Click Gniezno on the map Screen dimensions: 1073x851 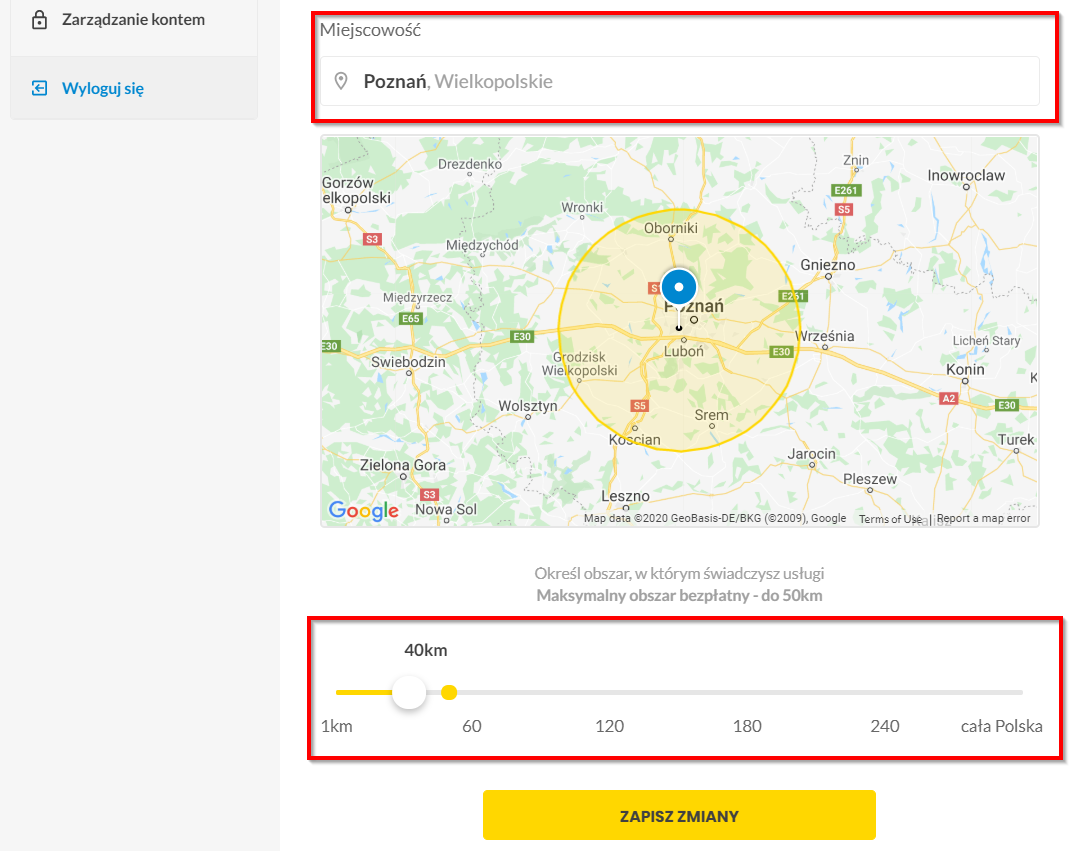pos(827,265)
